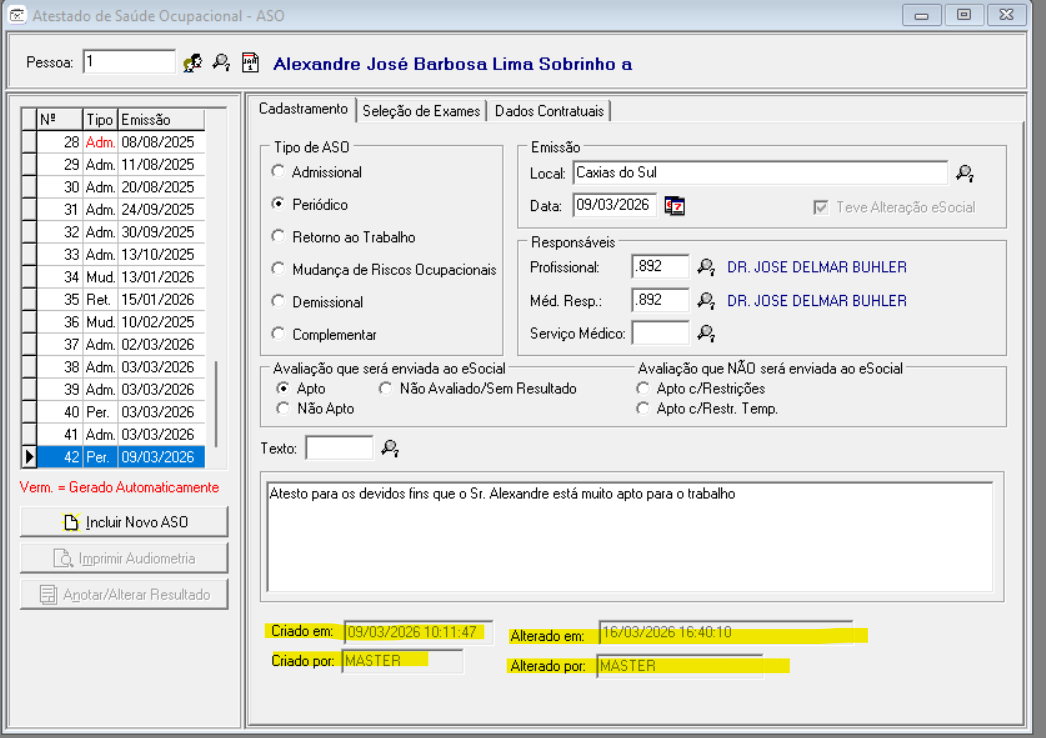Viewport: 1046px width, 738px height.
Task: Click the ASO list vertical scrollbar
Action: tap(216, 400)
